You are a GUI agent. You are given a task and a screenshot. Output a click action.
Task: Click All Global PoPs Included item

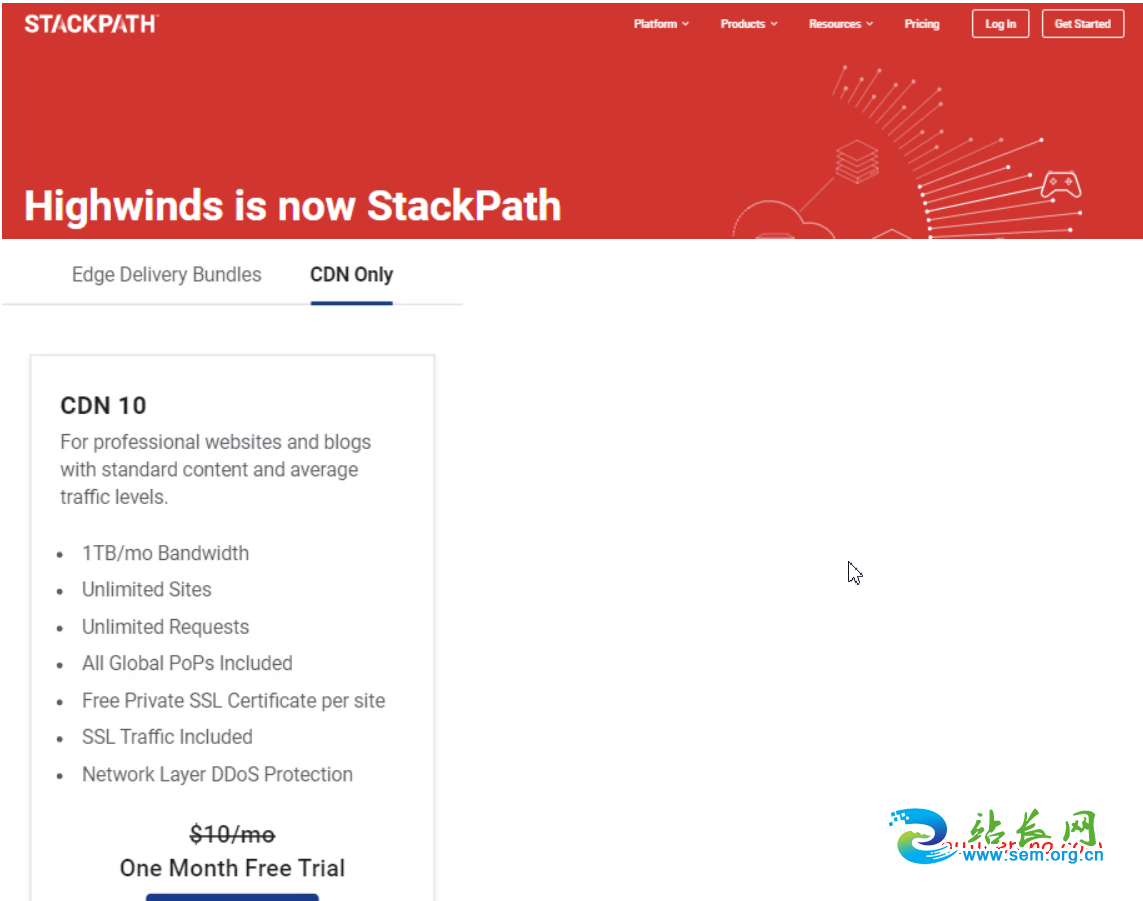point(187,663)
